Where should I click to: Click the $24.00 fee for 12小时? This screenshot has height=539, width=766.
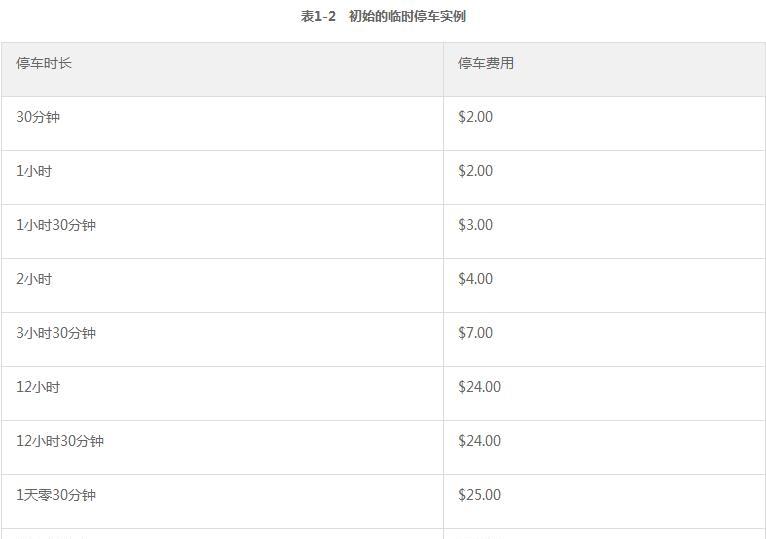click(604, 394)
